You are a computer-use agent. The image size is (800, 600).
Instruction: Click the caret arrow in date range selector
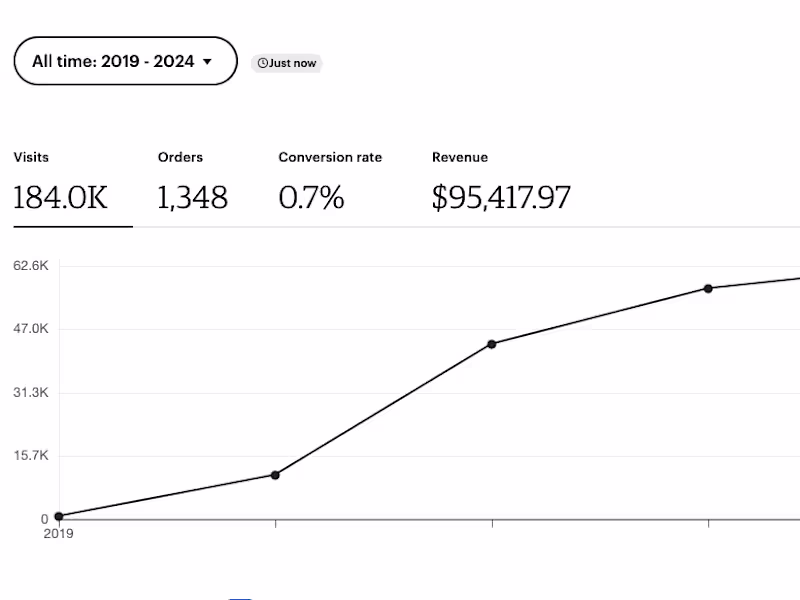pyautogui.click(x=207, y=62)
